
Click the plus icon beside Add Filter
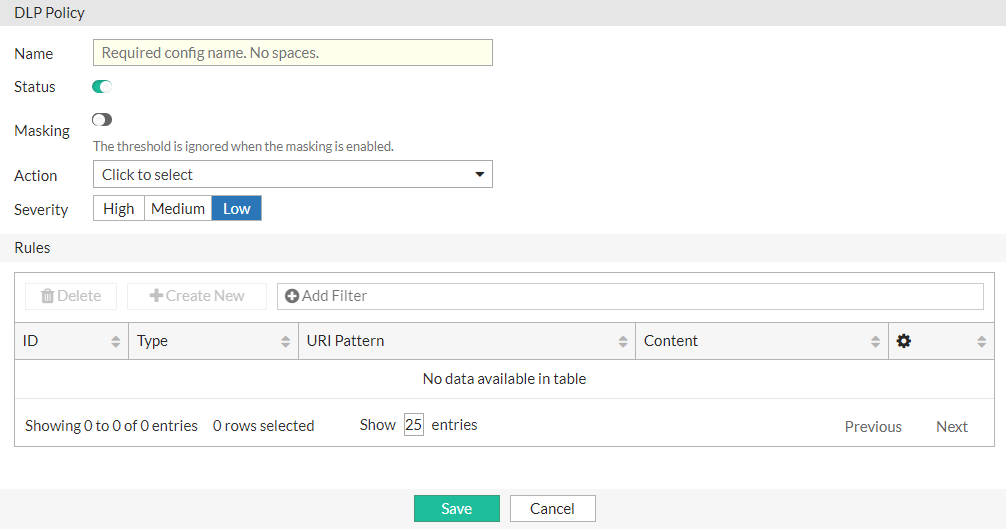point(292,296)
